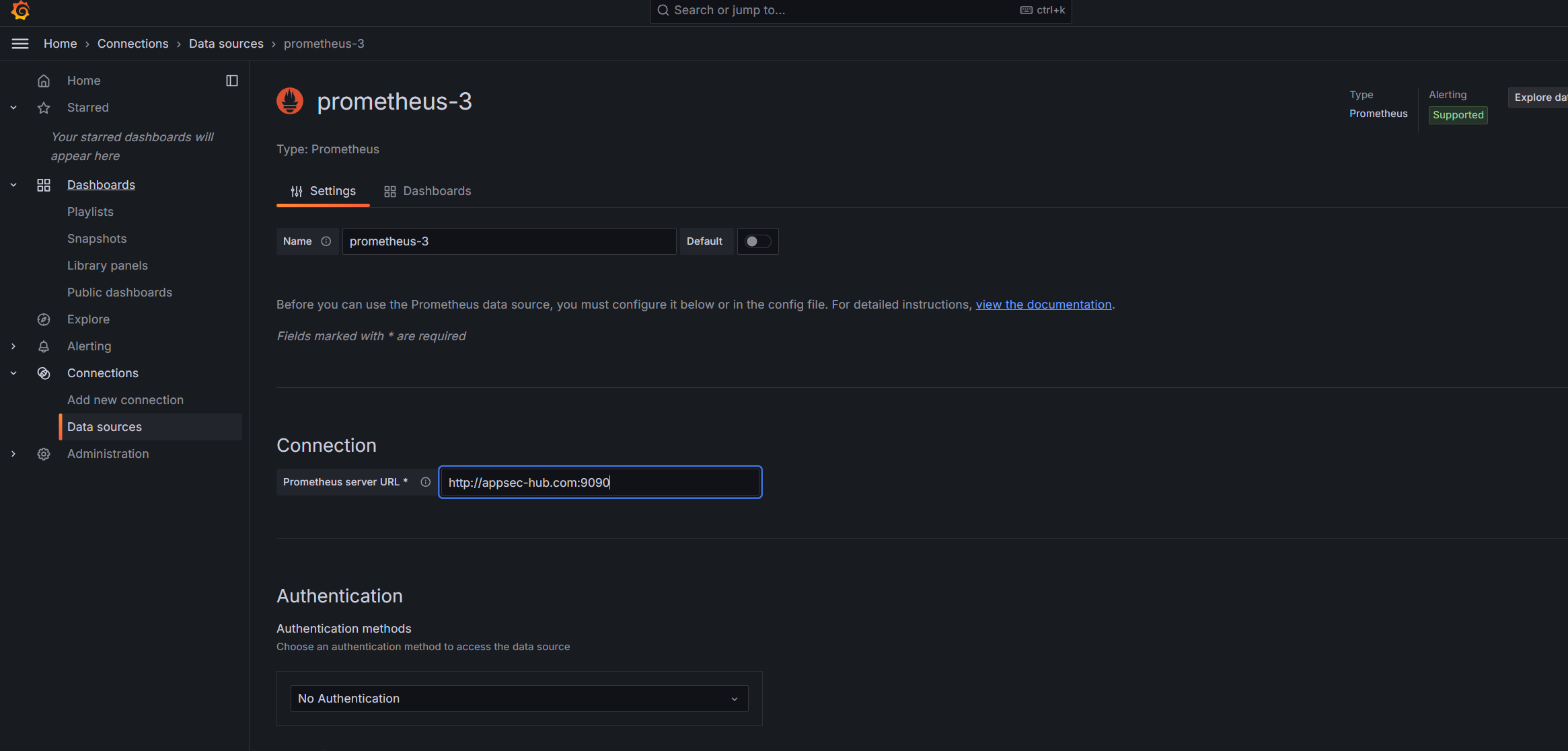Switch to the Dashboards tab

pyautogui.click(x=428, y=191)
